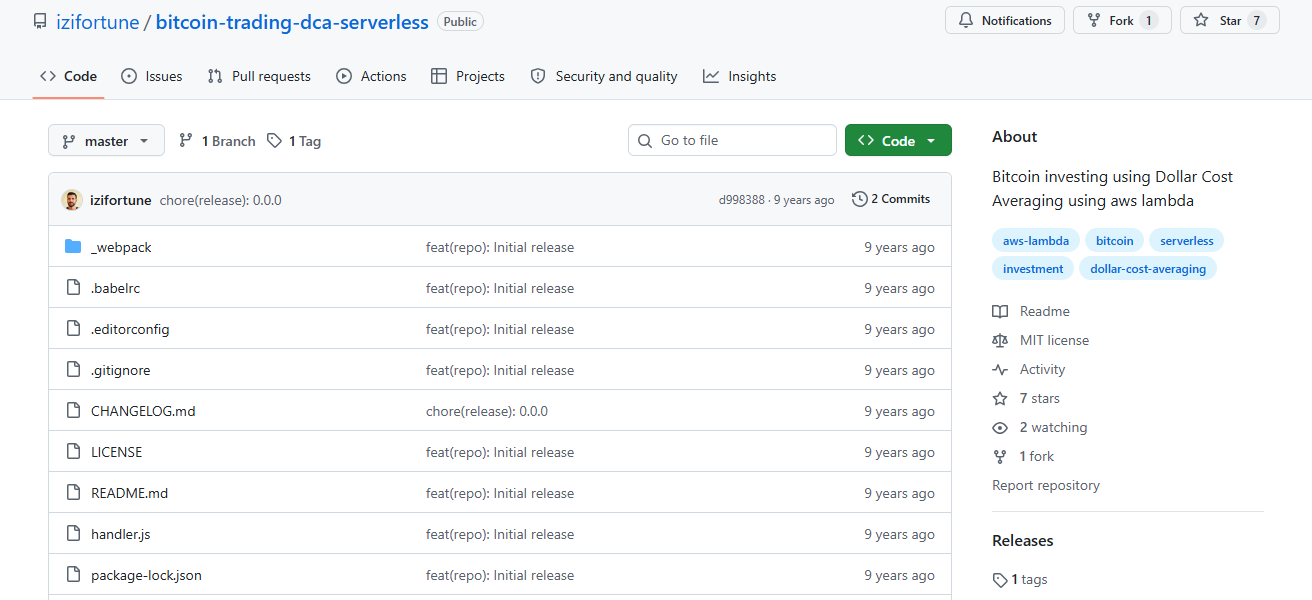Image resolution: width=1312 pixels, height=600 pixels.
Task: Open the .editorconfig file
Action: click(130, 329)
